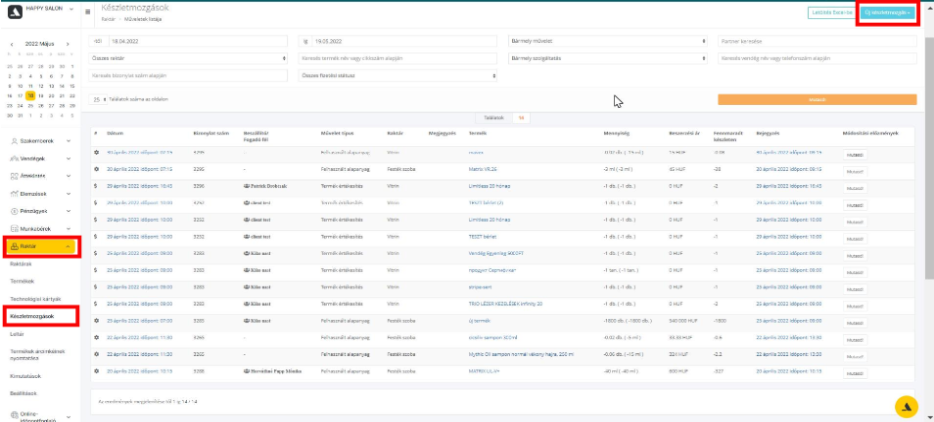The image size is (934, 422).
Task: Open Termékek in the sidebar submenu
Action: click(22, 281)
